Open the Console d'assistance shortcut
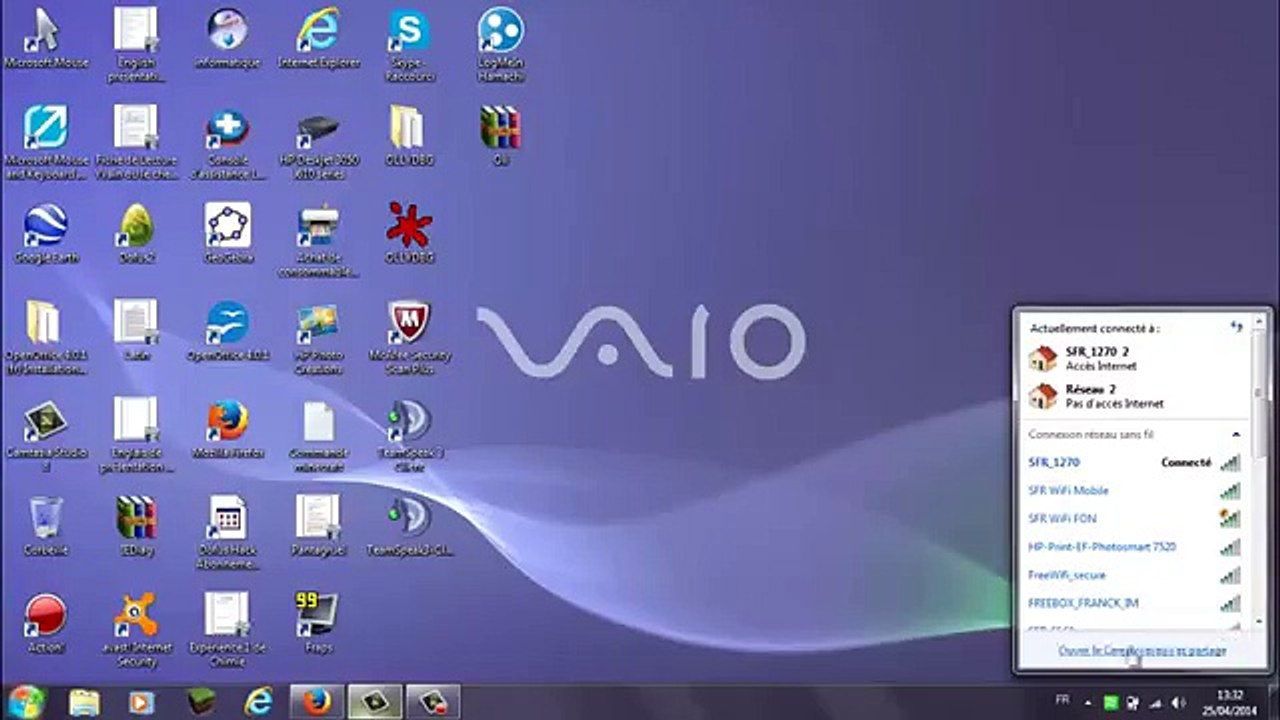The height and width of the screenshot is (720, 1280). tap(228, 142)
